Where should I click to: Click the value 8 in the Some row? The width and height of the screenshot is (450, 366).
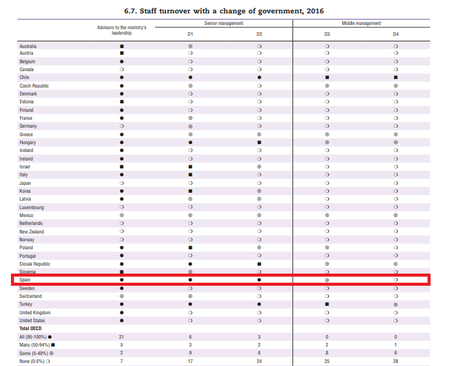pyautogui.click(x=327, y=353)
